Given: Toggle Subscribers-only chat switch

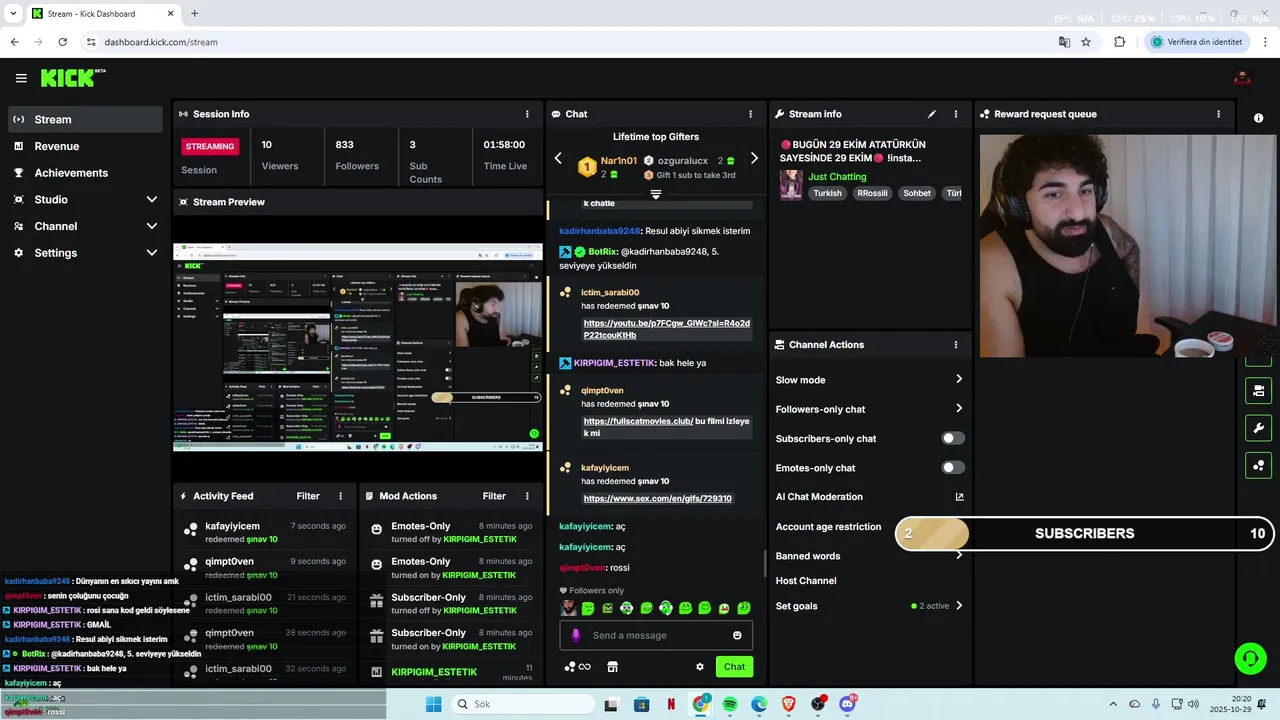Looking at the screenshot, I should (x=953, y=438).
